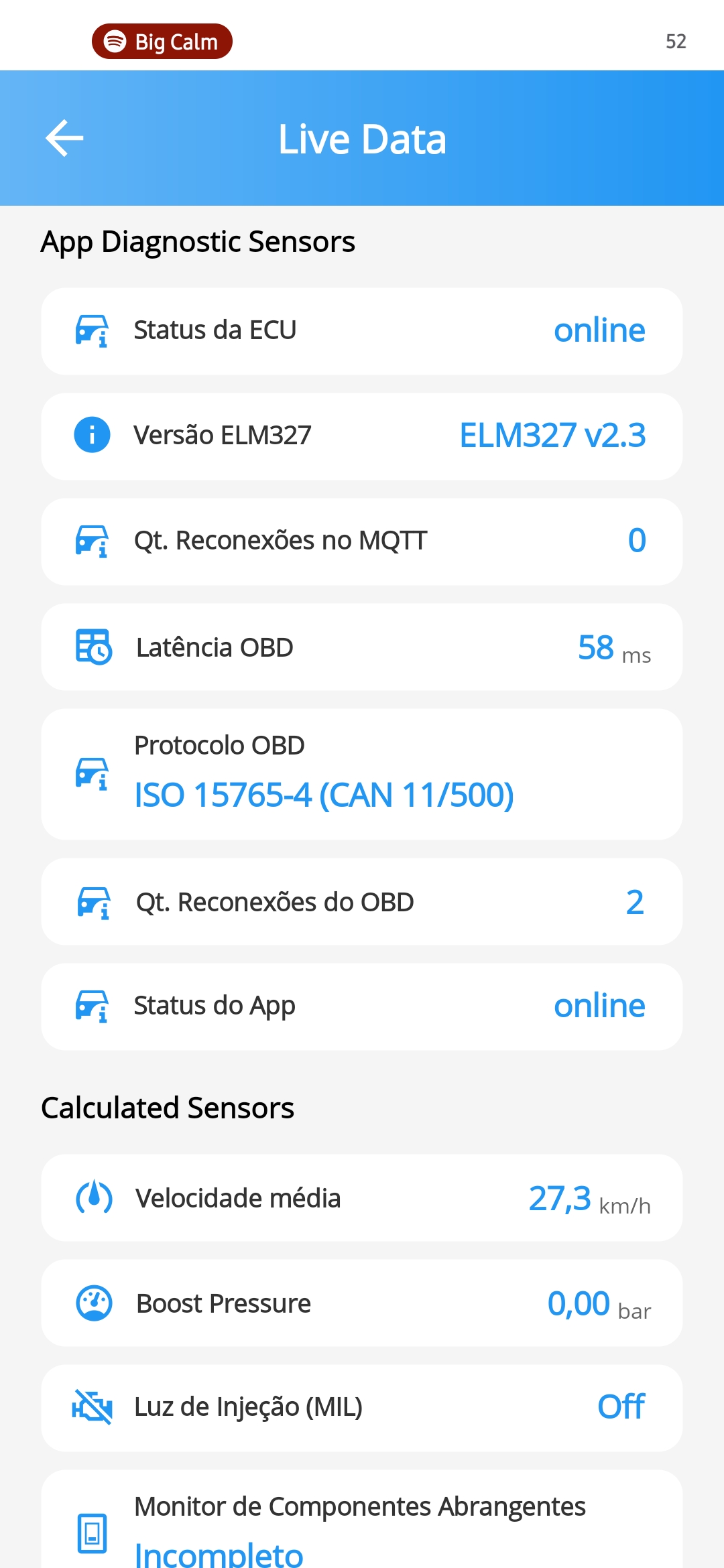Tap the Monitor de Componentes device icon

92,1532
